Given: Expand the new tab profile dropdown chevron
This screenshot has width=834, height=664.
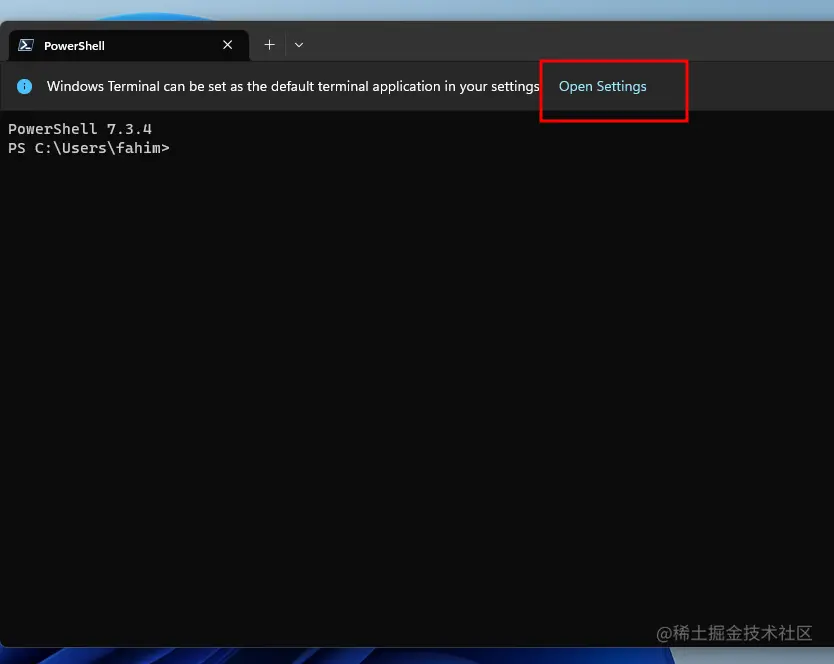Looking at the screenshot, I should coord(299,45).
